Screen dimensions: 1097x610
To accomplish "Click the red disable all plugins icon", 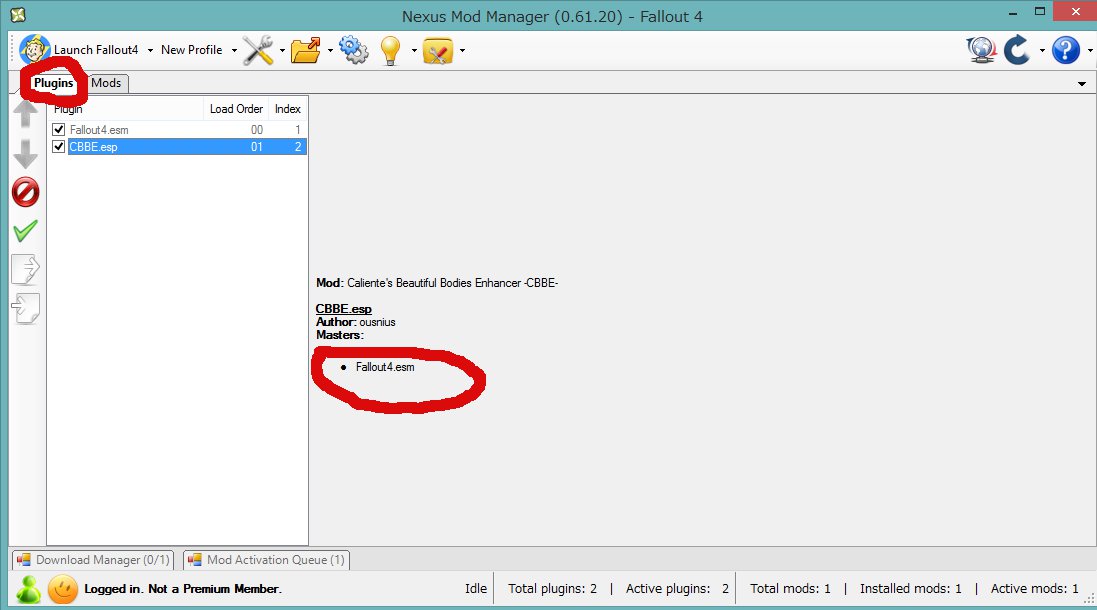I will [x=26, y=192].
